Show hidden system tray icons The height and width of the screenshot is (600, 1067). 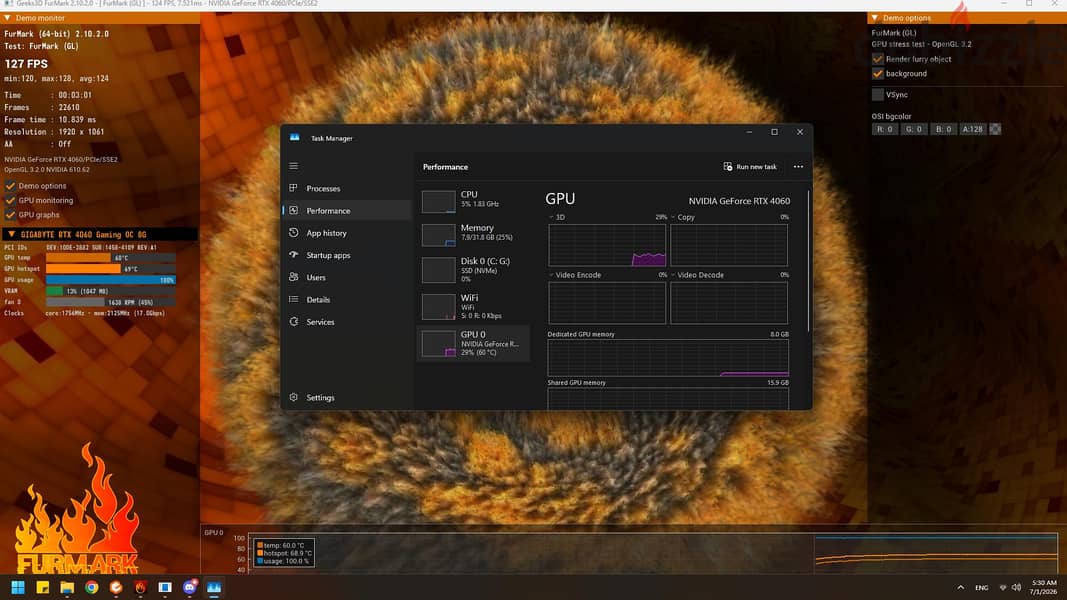point(960,588)
